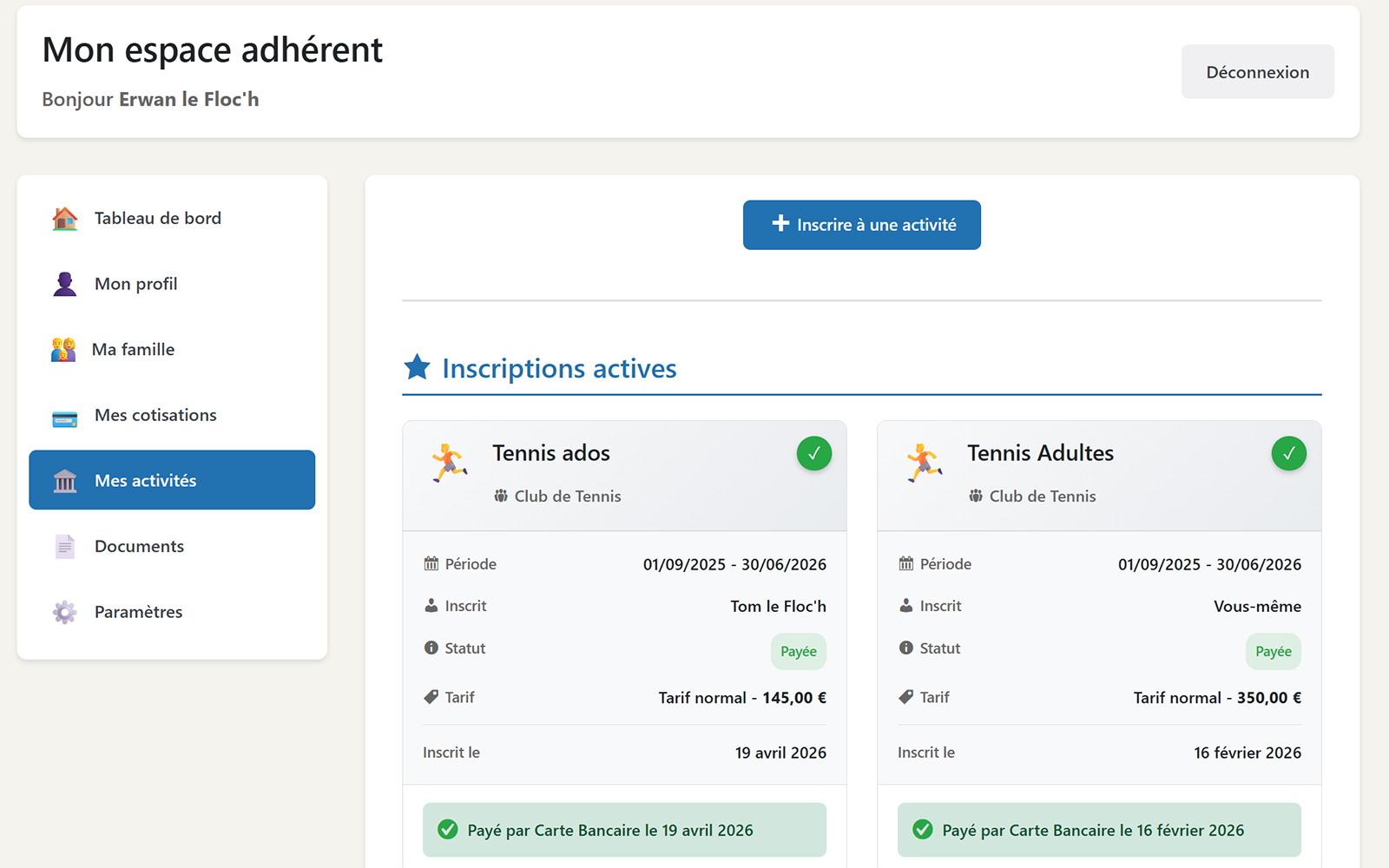The width and height of the screenshot is (1389, 868).
Task: Click the gear icon beside Paramètres
Action: click(64, 612)
